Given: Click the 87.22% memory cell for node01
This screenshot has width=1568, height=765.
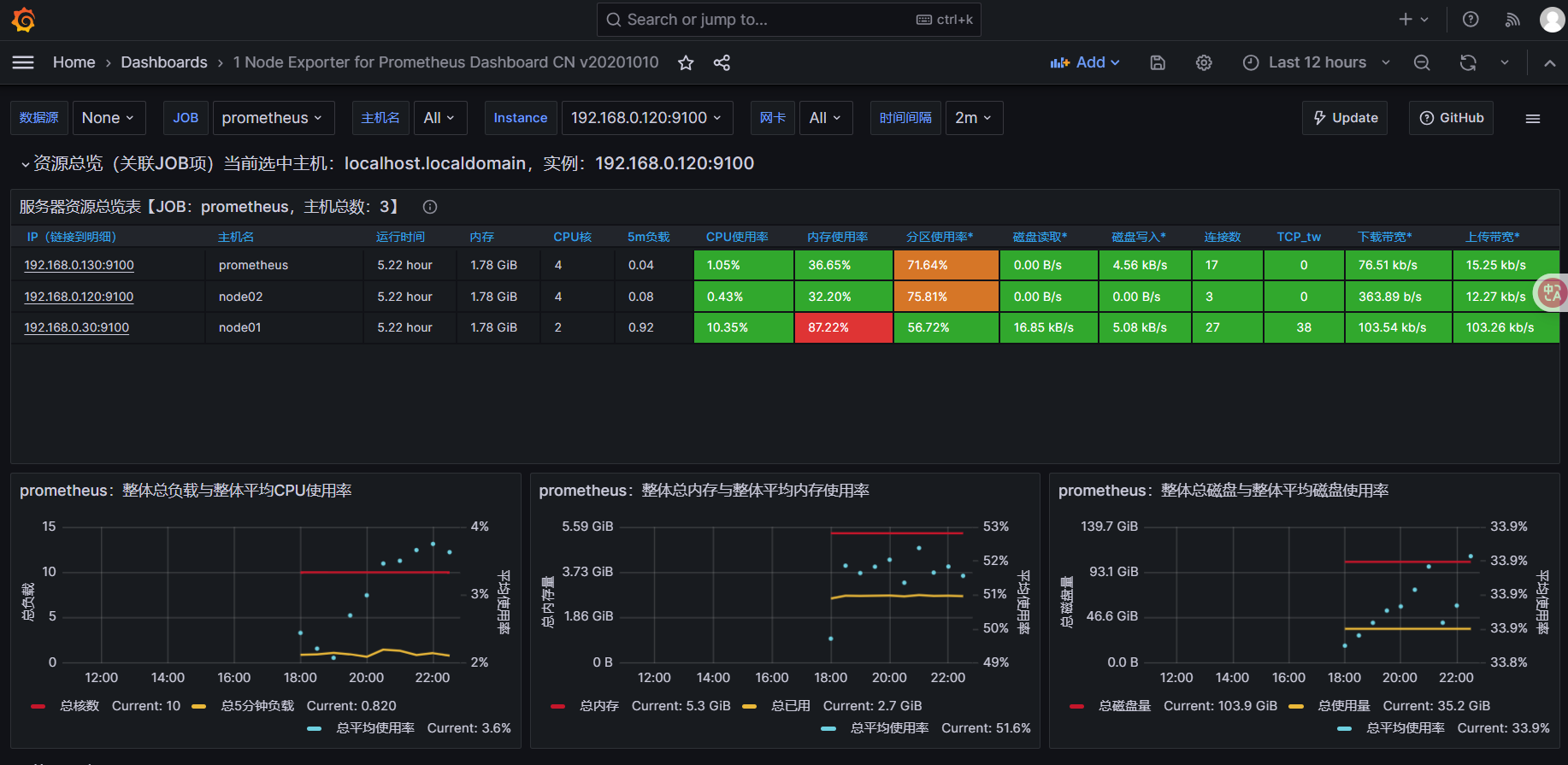Looking at the screenshot, I should click(x=844, y=327).
